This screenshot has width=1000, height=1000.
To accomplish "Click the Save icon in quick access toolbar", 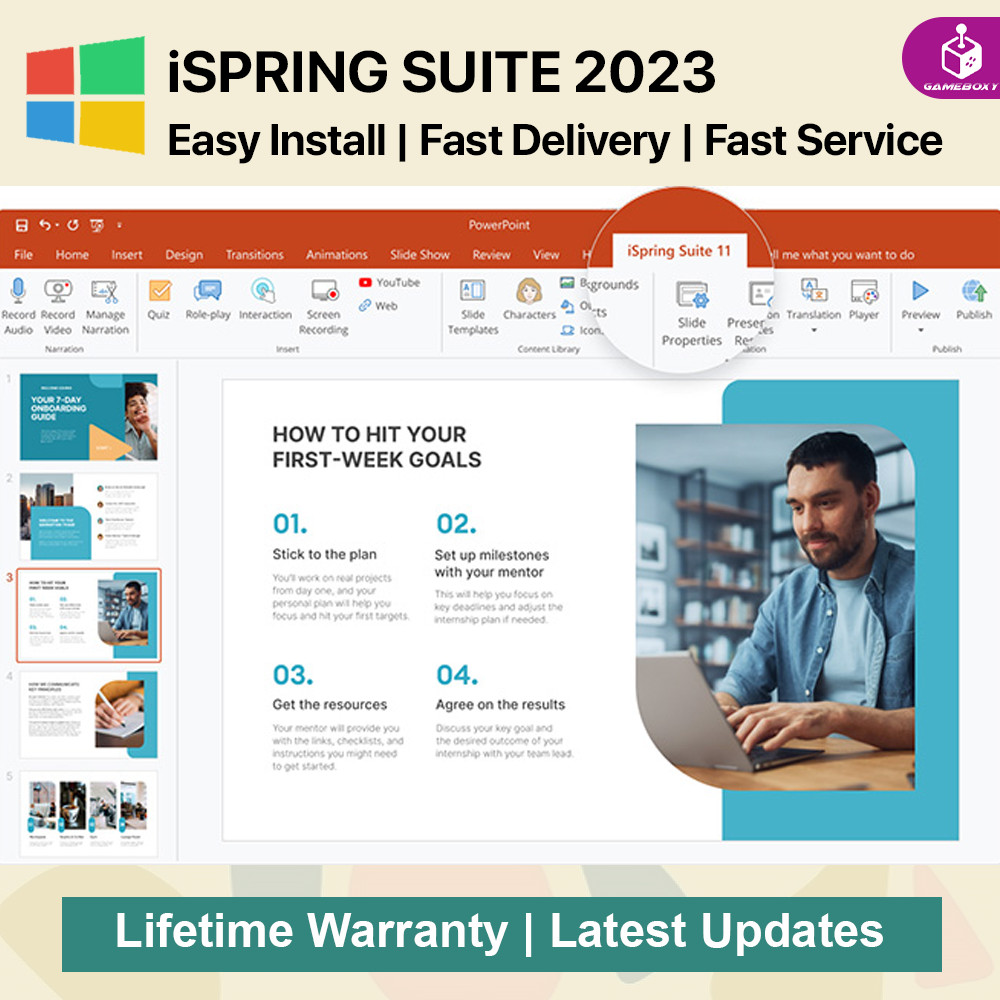I will pos(22,225).
